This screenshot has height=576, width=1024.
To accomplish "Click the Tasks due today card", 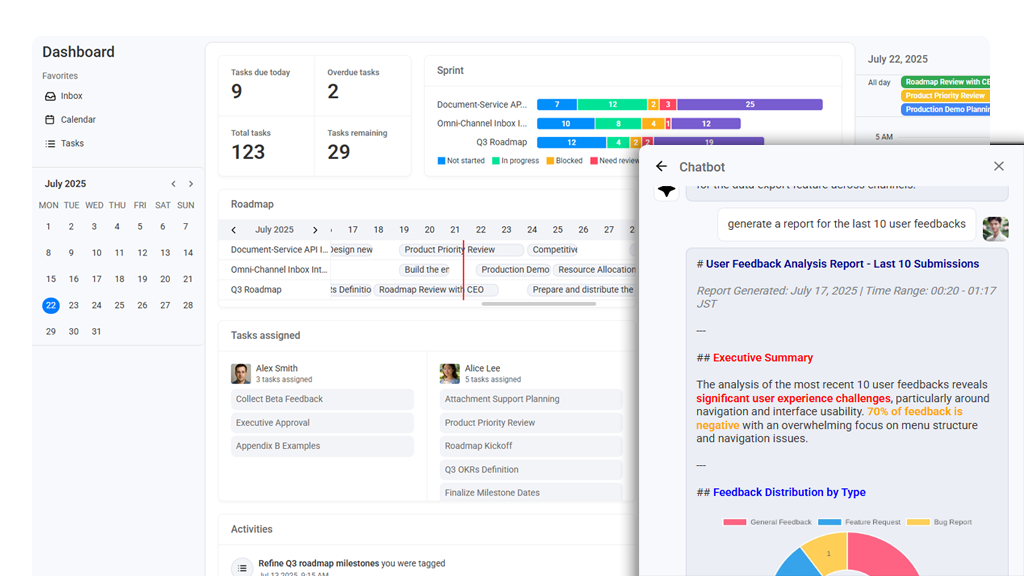I will [266, 86].
